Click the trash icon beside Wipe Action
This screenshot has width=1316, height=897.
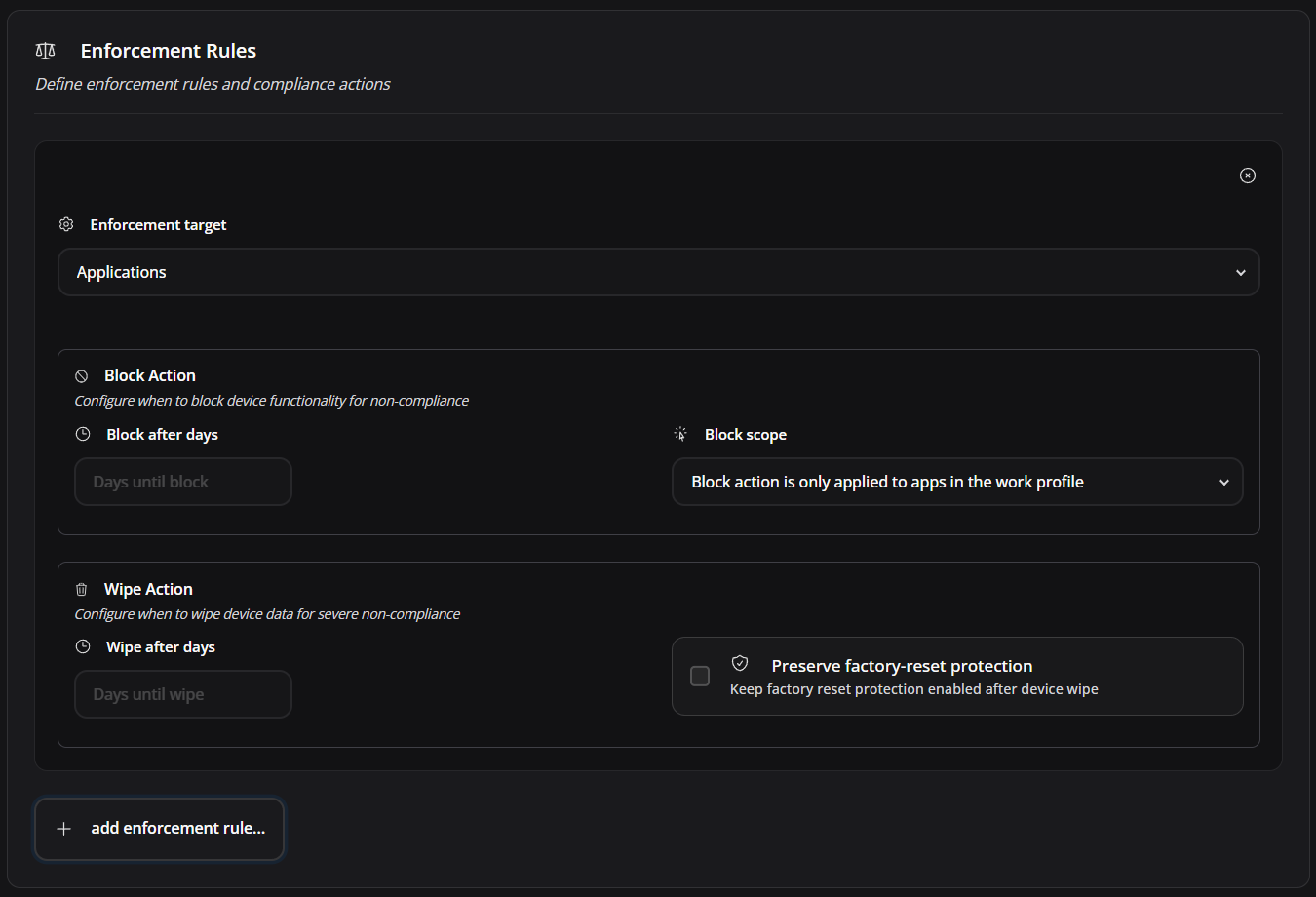pyautogui.click(x=82, y=589)
